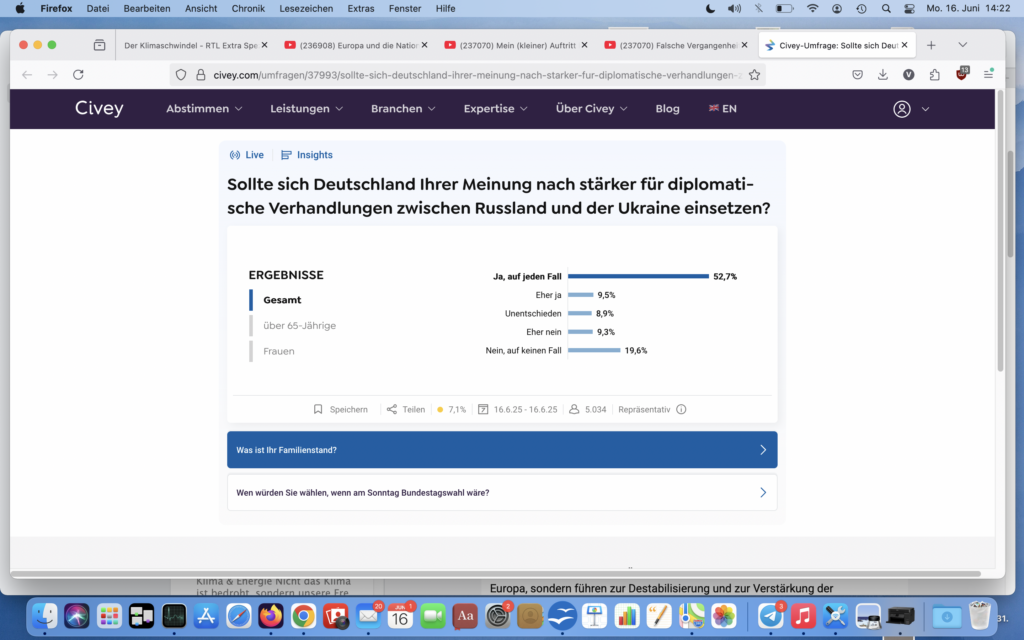The image size is (1024, 640).
Task: Open the Was ist Ihr Familienstand question
Action: (502, 450)
